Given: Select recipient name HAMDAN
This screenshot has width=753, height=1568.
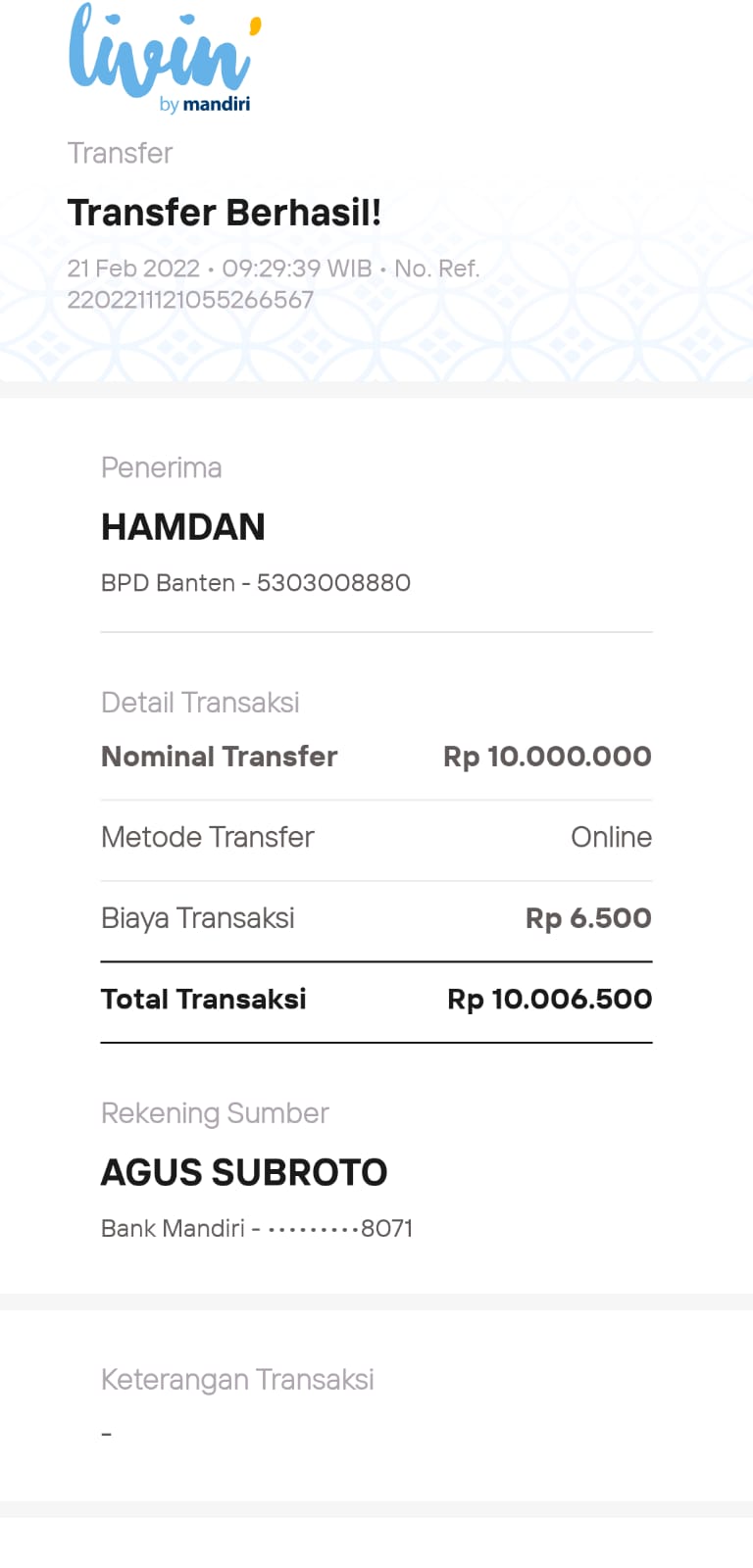Looking at the screenshot, I should 183,527.
